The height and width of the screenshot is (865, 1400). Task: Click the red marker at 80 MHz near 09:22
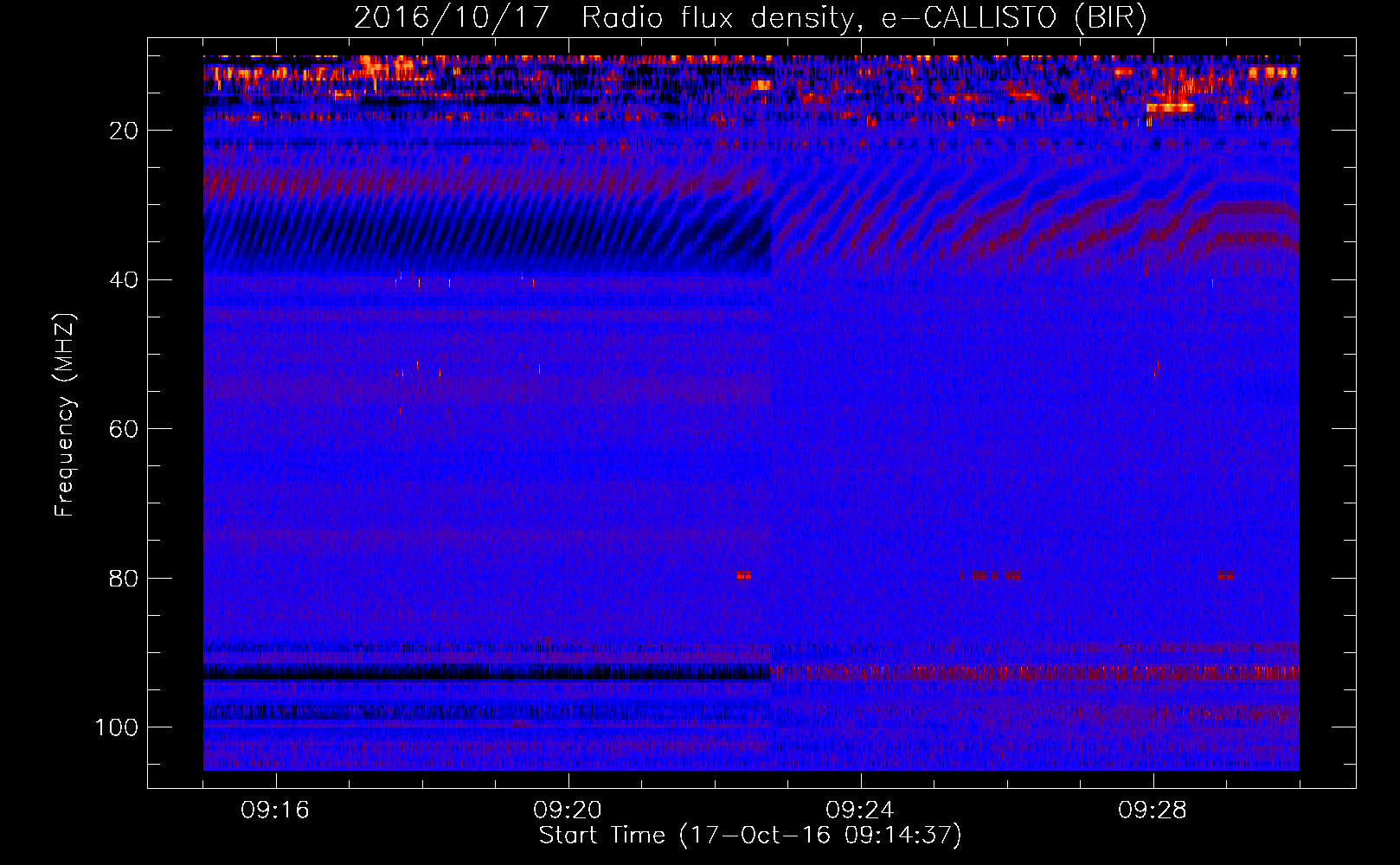[743, 575]
